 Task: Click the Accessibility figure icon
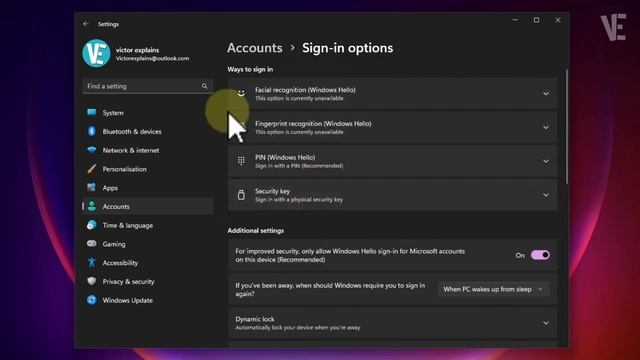point(91,262)
